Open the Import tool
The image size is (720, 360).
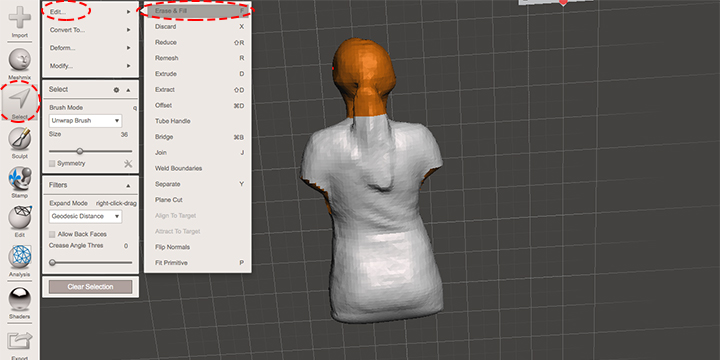coord(20,22)
